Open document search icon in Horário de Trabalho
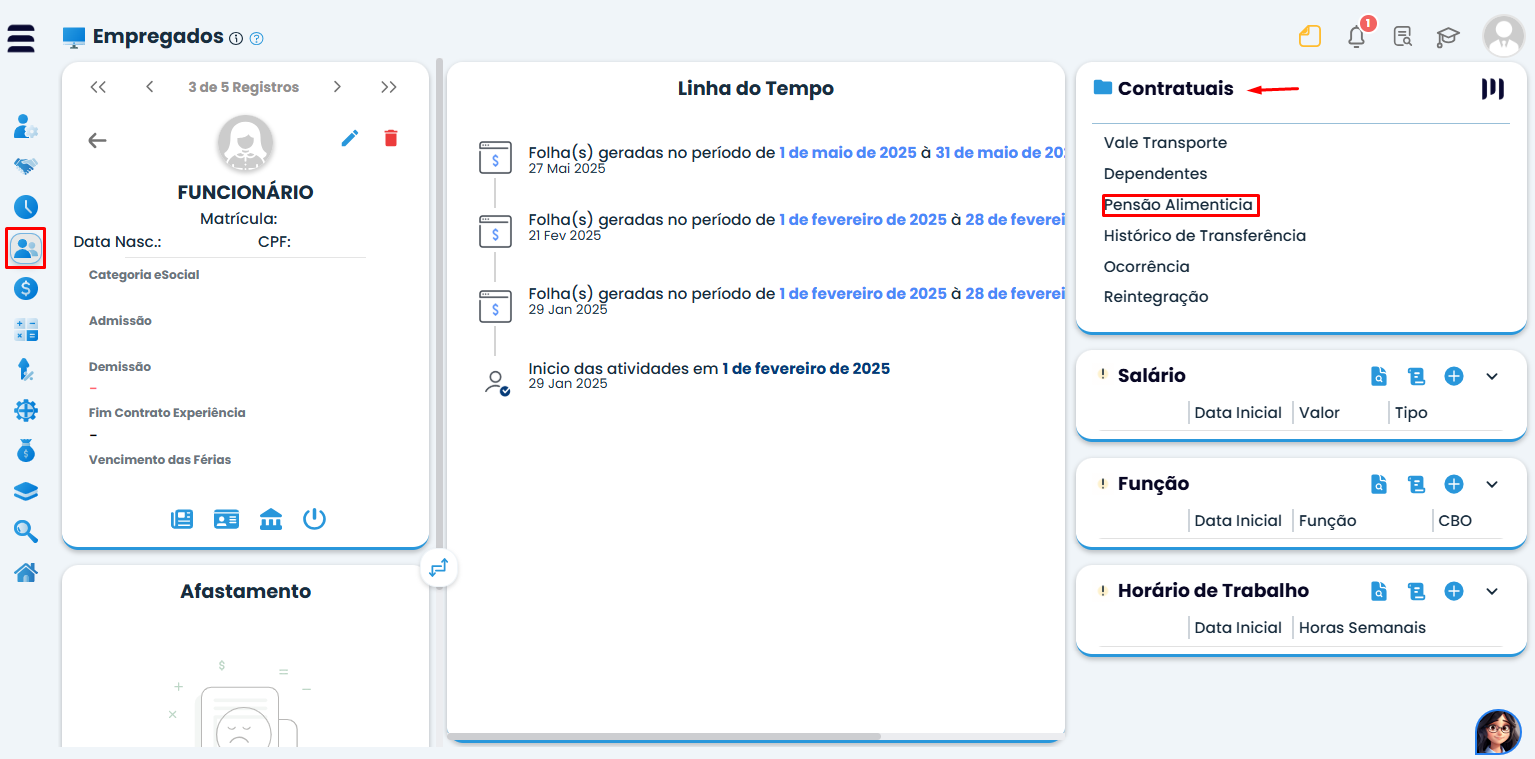Screen dimensions: 1535x759 pos(1379,591)
